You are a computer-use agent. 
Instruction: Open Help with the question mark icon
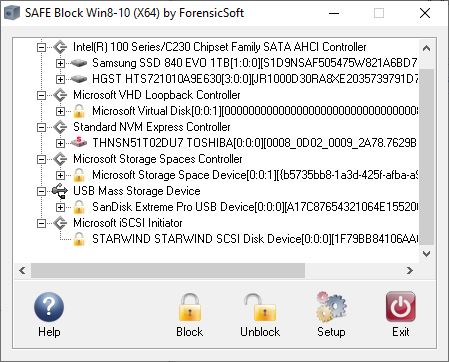49,307
